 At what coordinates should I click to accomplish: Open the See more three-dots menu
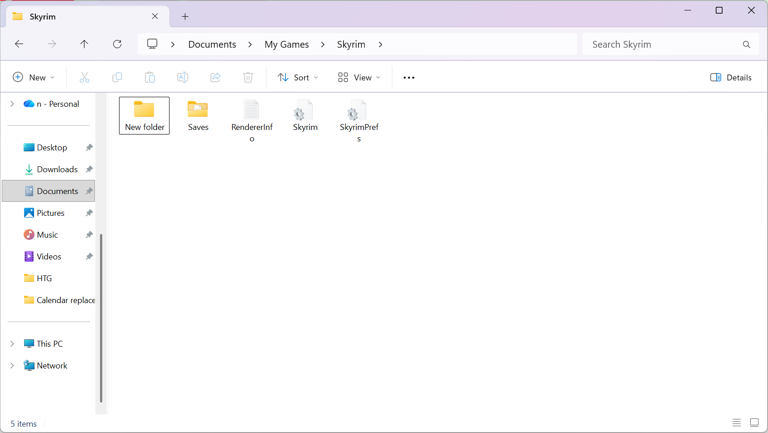tap(408, 77)
